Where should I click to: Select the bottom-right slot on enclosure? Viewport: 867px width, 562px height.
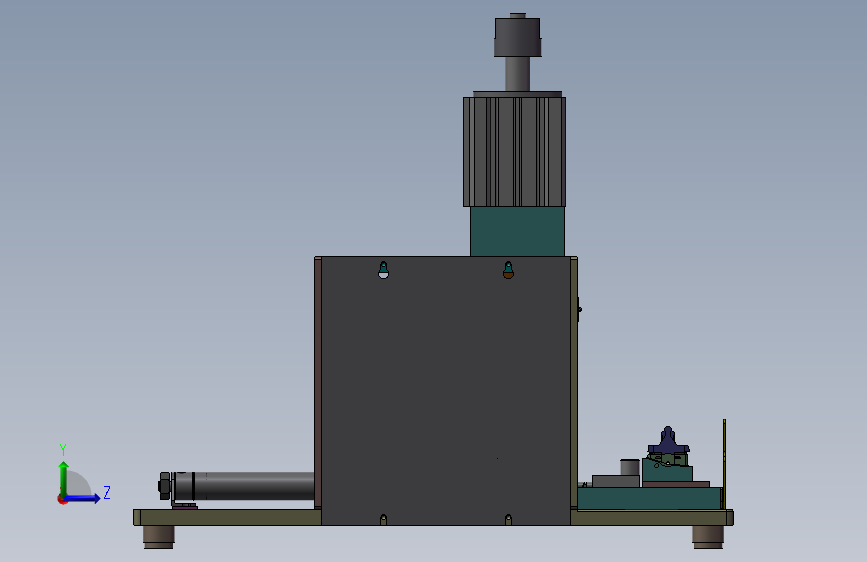click(508, 519)
